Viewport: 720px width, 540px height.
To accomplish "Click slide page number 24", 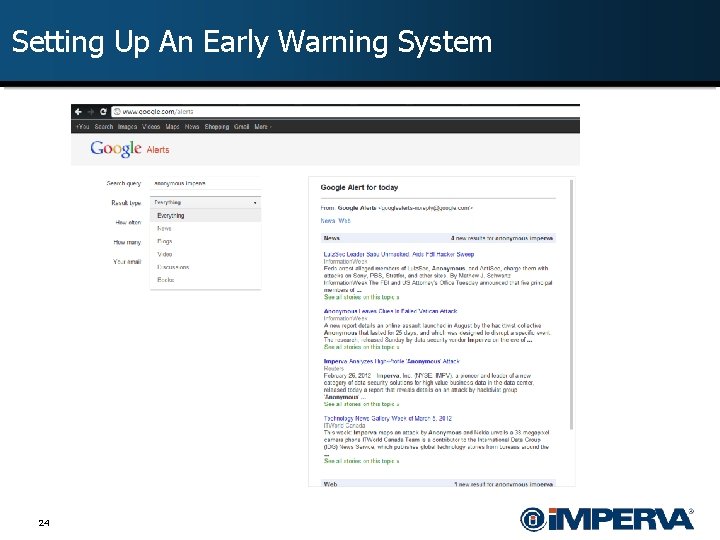I will (x=44, y=523).
